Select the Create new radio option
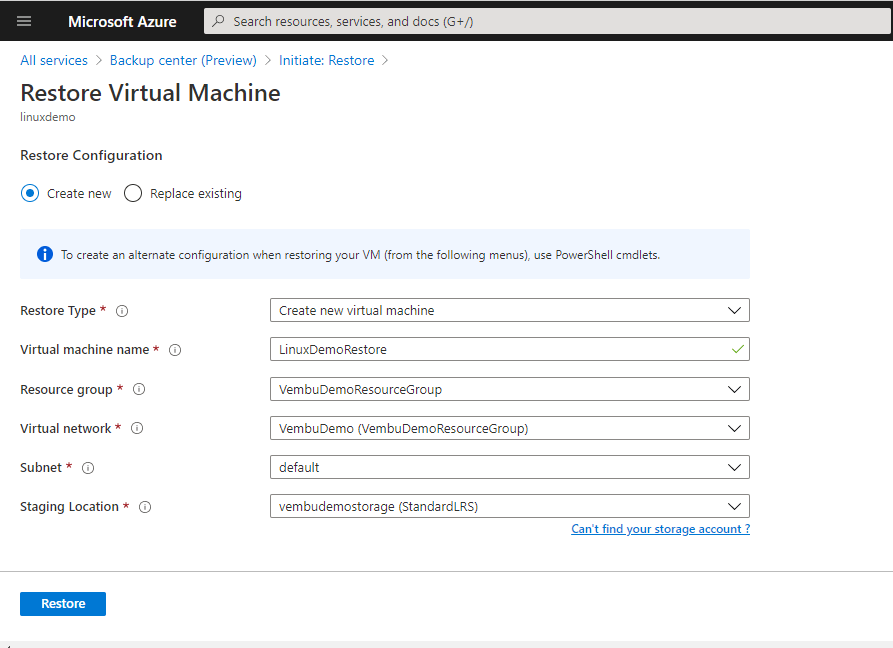893x648 pixels. (x=30, y=194)
